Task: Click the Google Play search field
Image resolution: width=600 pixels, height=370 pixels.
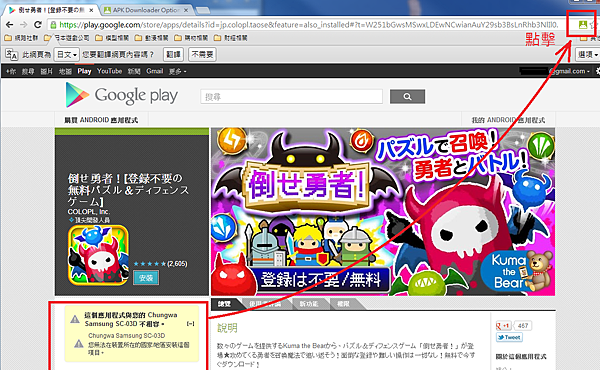Action: [291, 96]
